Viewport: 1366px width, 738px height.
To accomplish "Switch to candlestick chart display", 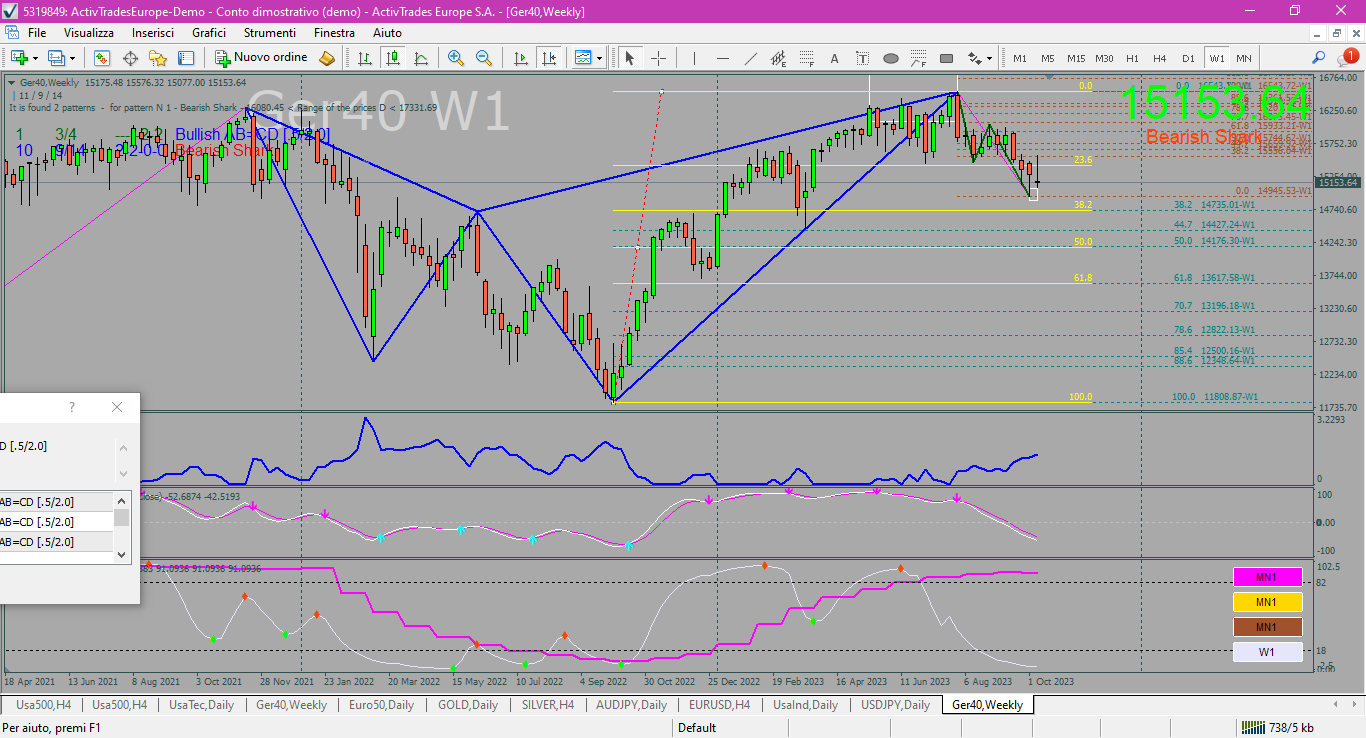I will click(393, 58).
